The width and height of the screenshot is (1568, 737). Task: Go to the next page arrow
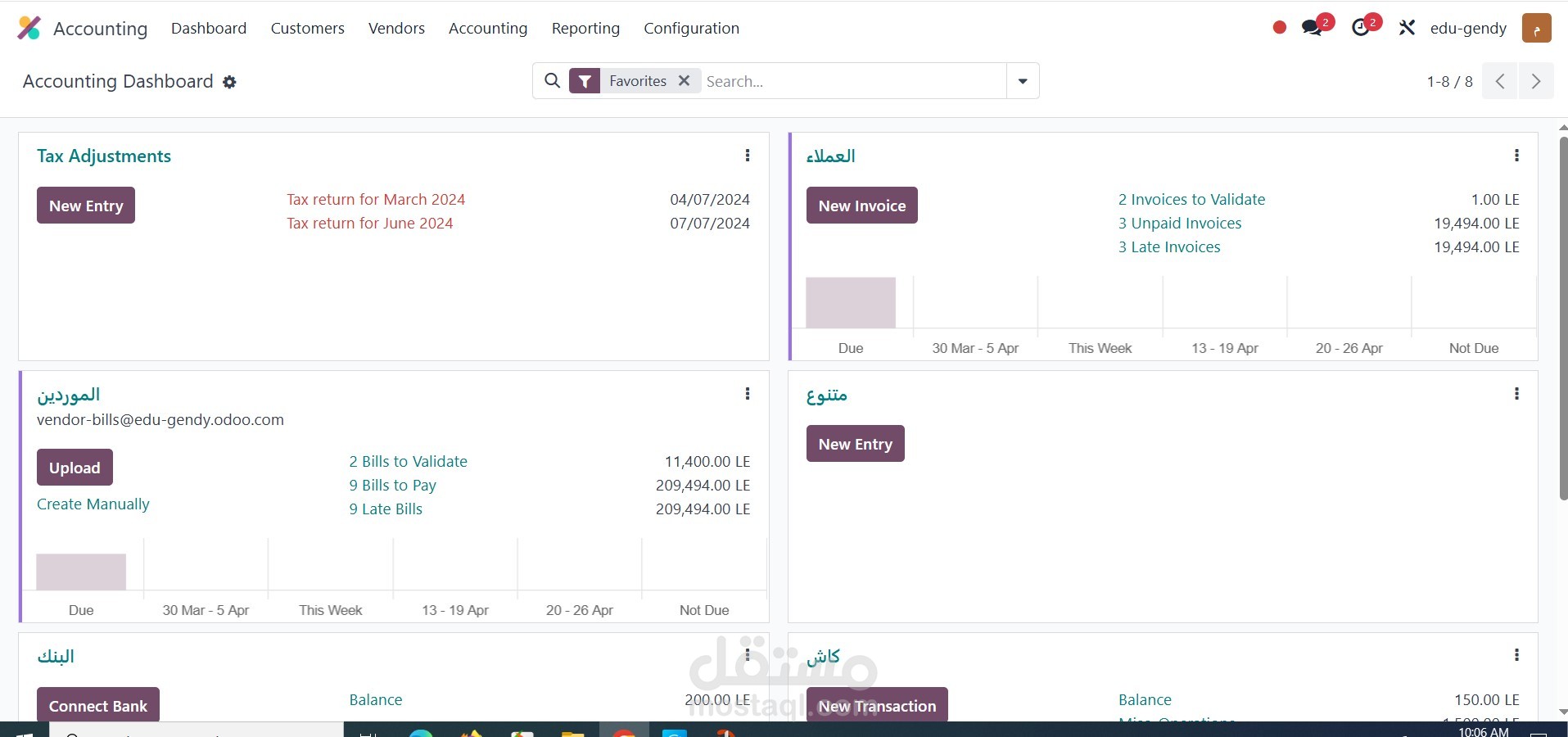[x=1536, y=81]
